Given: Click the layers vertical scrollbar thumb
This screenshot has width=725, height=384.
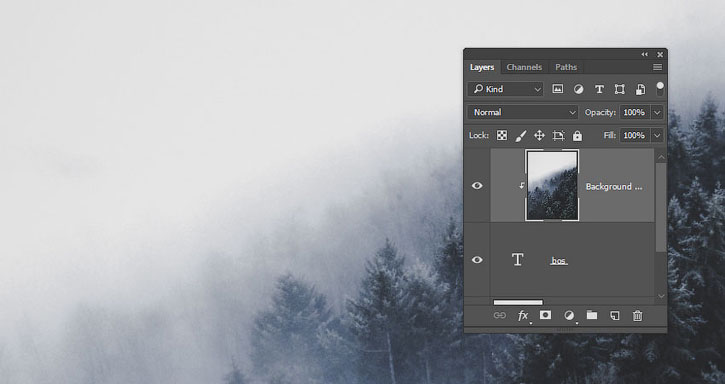Looking at the screenshot, I should click(x=661, y=207).
